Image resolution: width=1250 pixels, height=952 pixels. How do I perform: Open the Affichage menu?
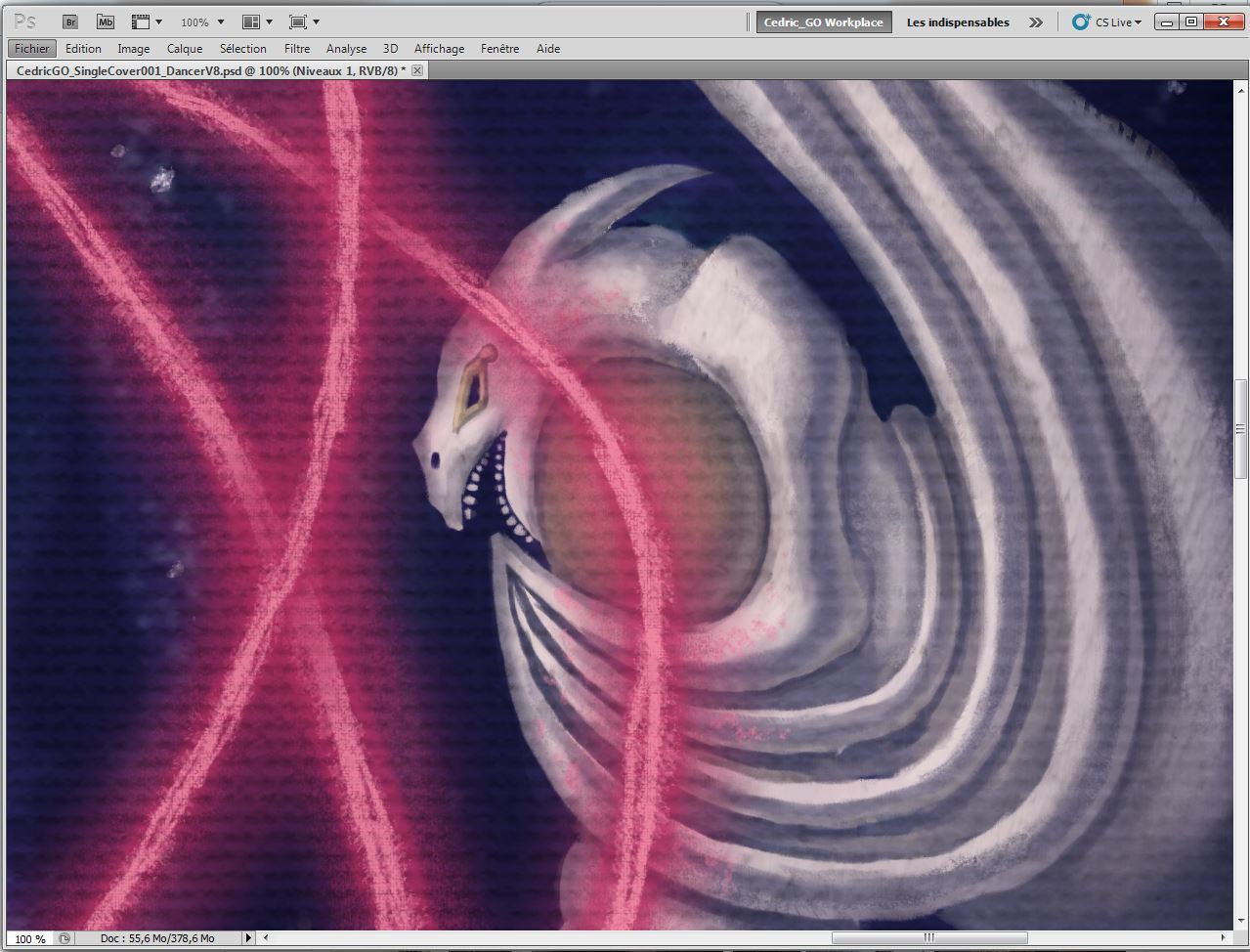(x=439, y=48)
